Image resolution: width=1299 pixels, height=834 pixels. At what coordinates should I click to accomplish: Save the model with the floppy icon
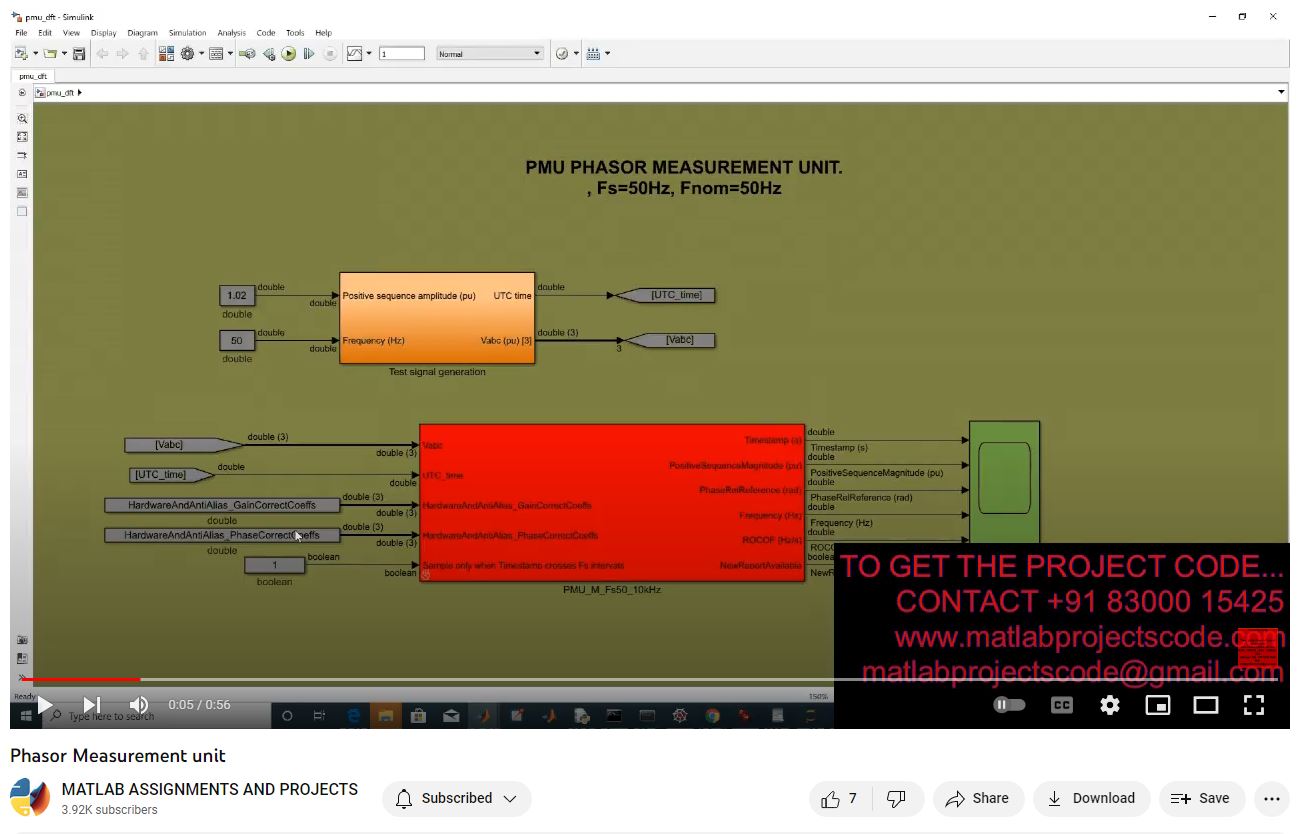point(79,54)
